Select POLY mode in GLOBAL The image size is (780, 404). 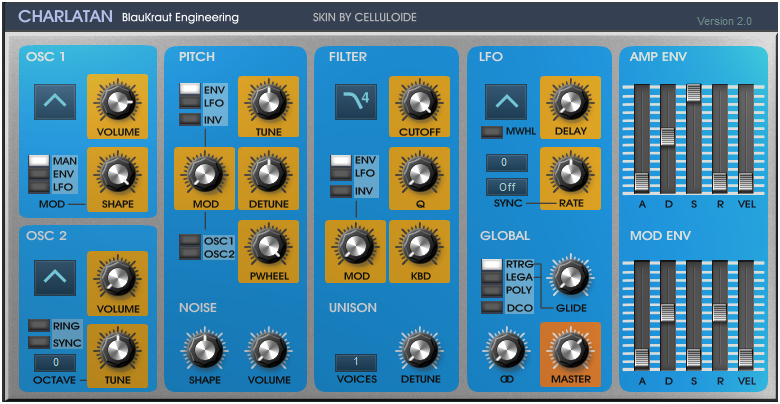click(x=491, y=290)
